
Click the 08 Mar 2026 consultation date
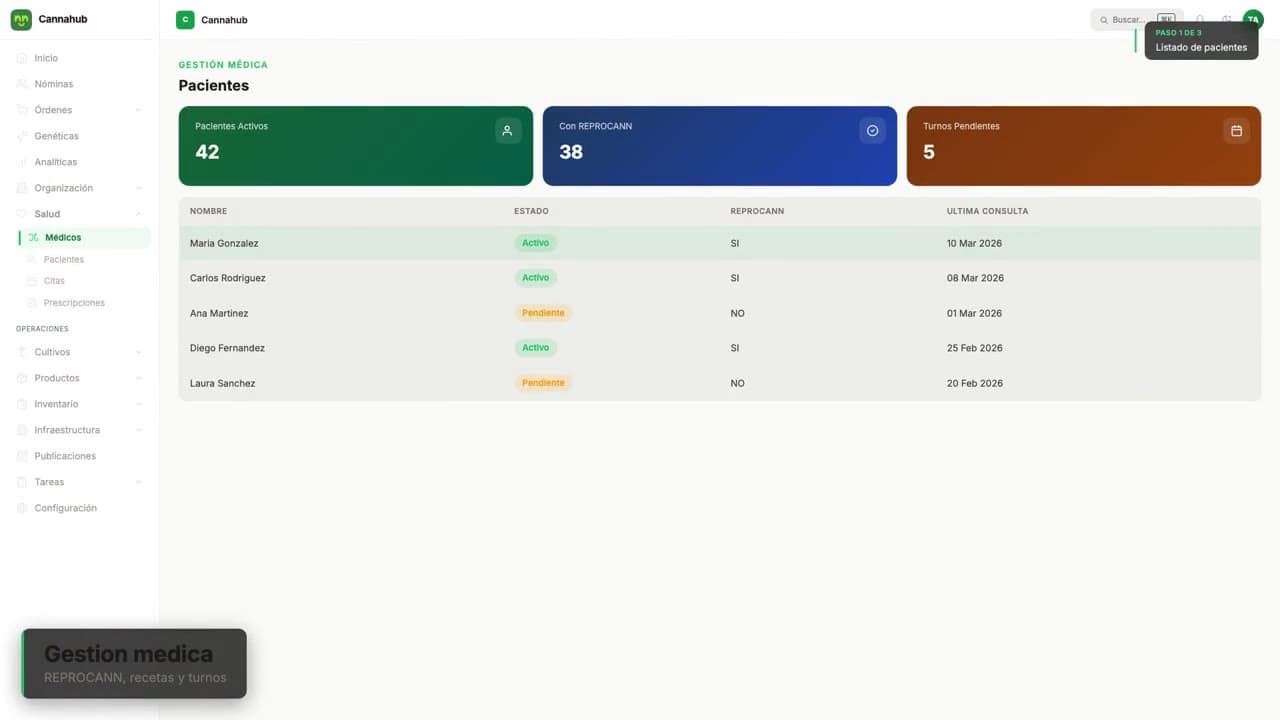click(975, 278)
